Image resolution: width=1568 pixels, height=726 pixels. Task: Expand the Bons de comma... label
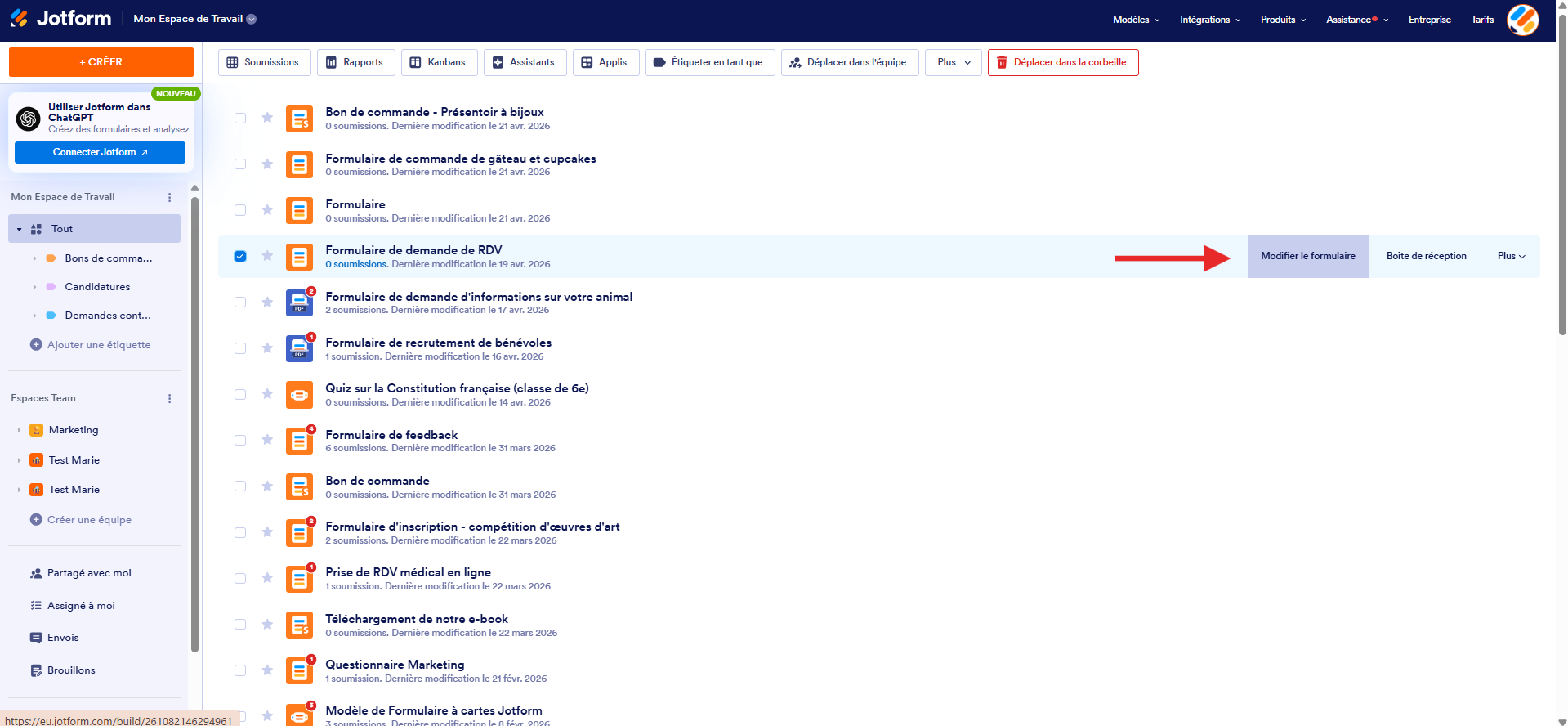34,258
